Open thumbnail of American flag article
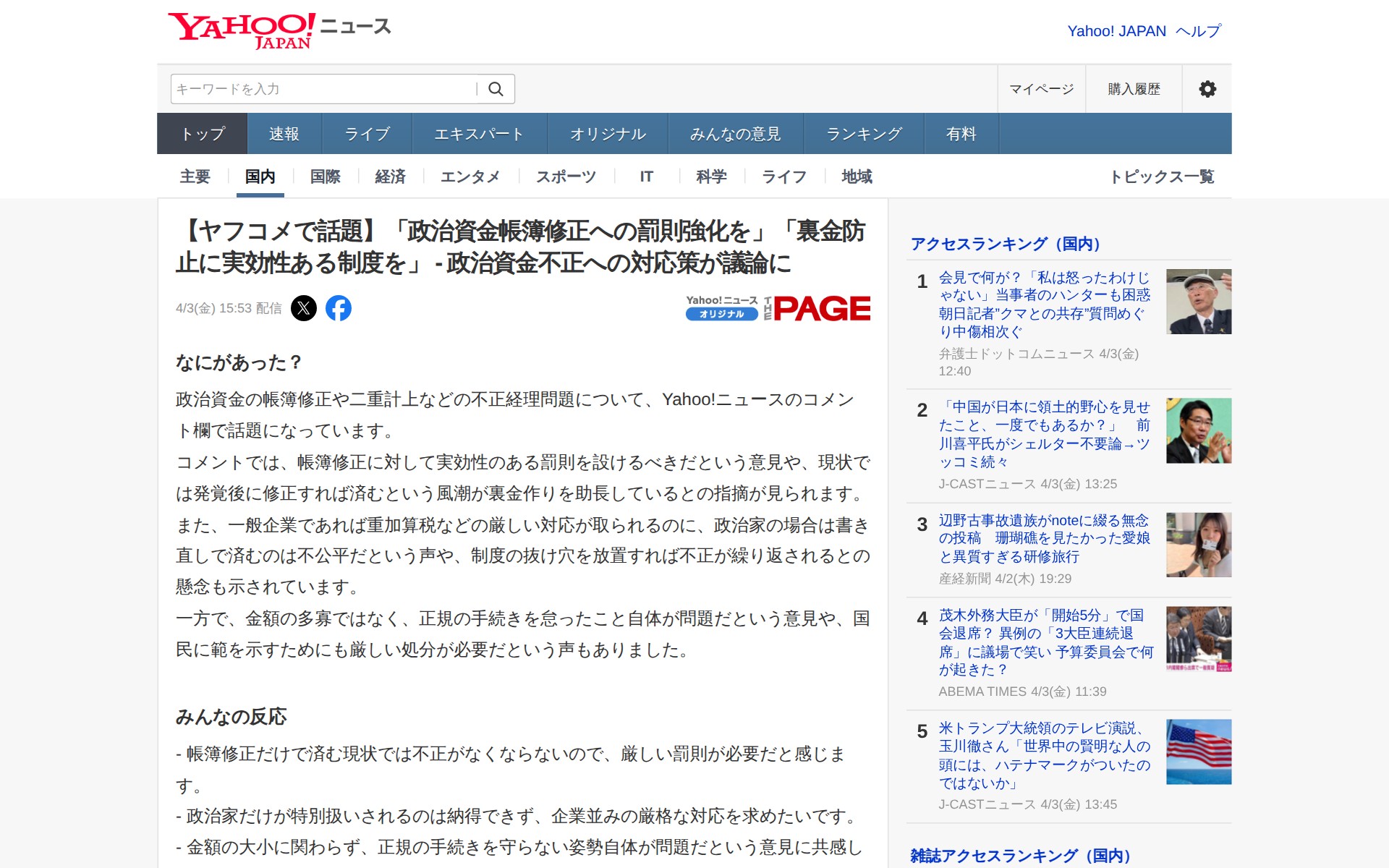 tap(1198, 752)
